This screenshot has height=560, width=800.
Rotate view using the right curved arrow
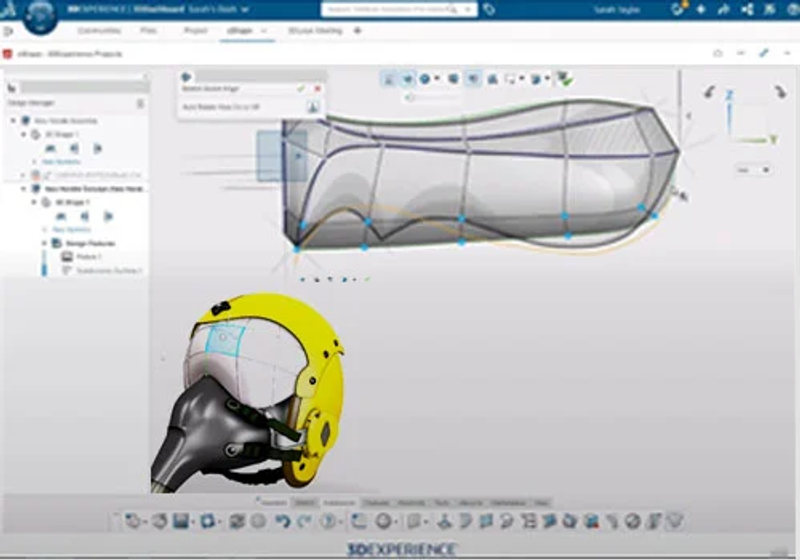pyautogui.click(x=780, y=92)
